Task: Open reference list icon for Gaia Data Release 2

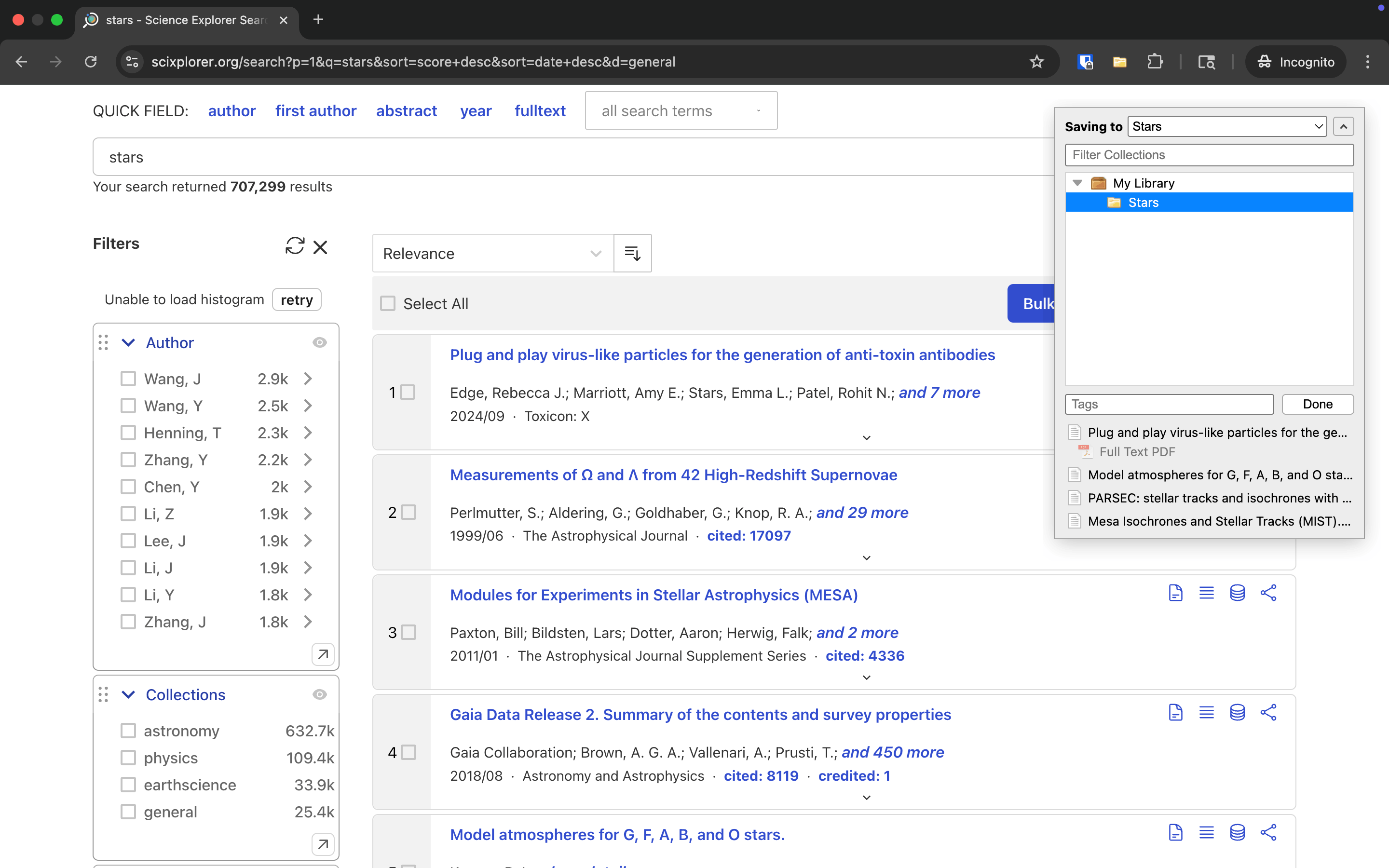Action: [1207, 713]
